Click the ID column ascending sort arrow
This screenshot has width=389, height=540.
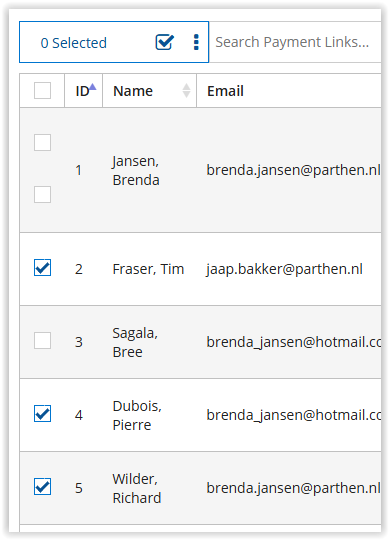93,87
